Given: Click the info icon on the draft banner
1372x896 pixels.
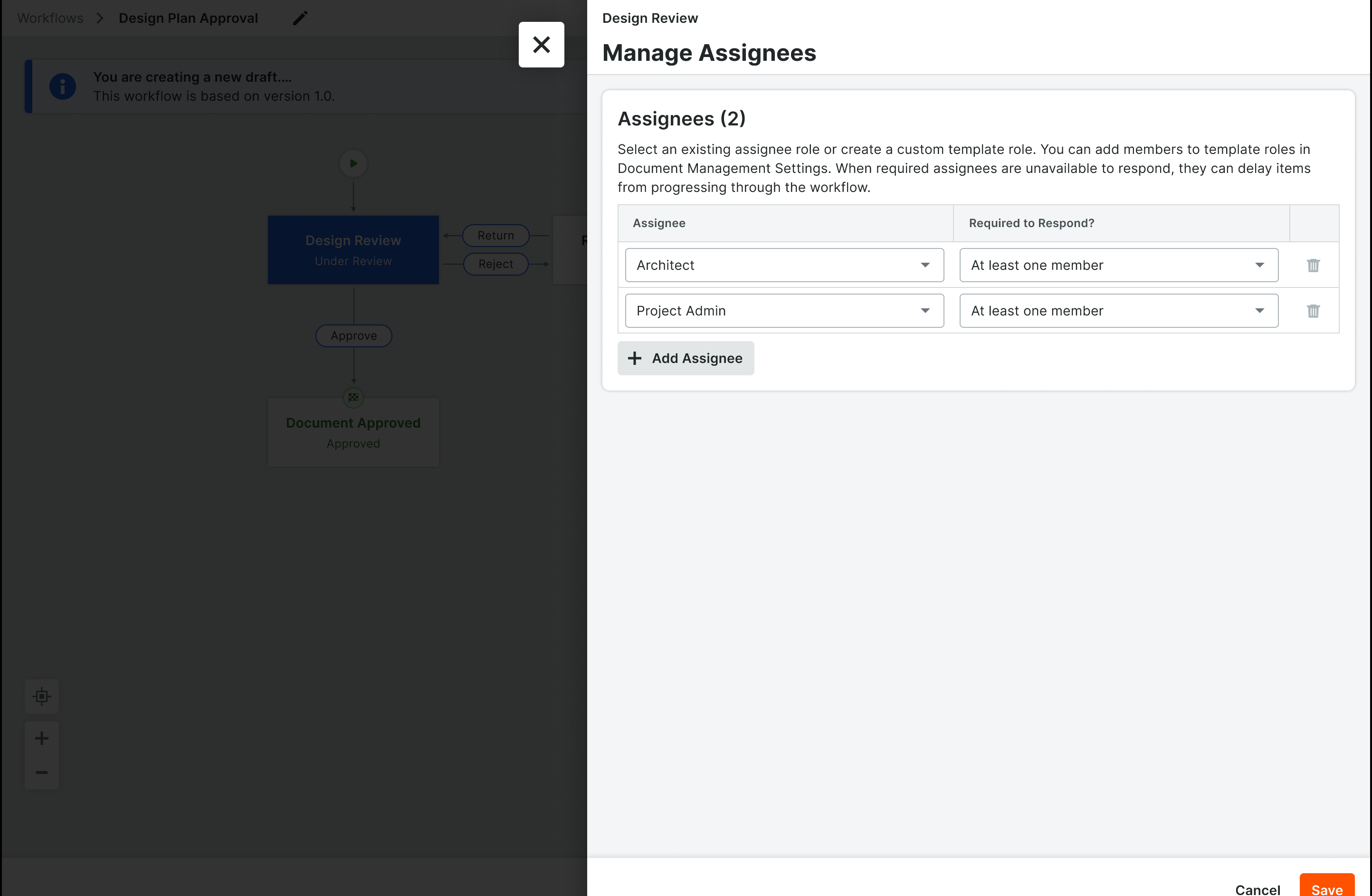Looking at the screenshot, I should [x=62, y=86].
